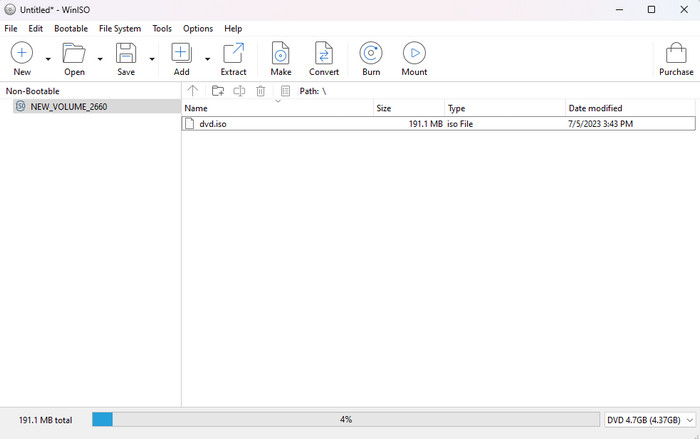Click the Save floppy disk icon

(126, 53)
